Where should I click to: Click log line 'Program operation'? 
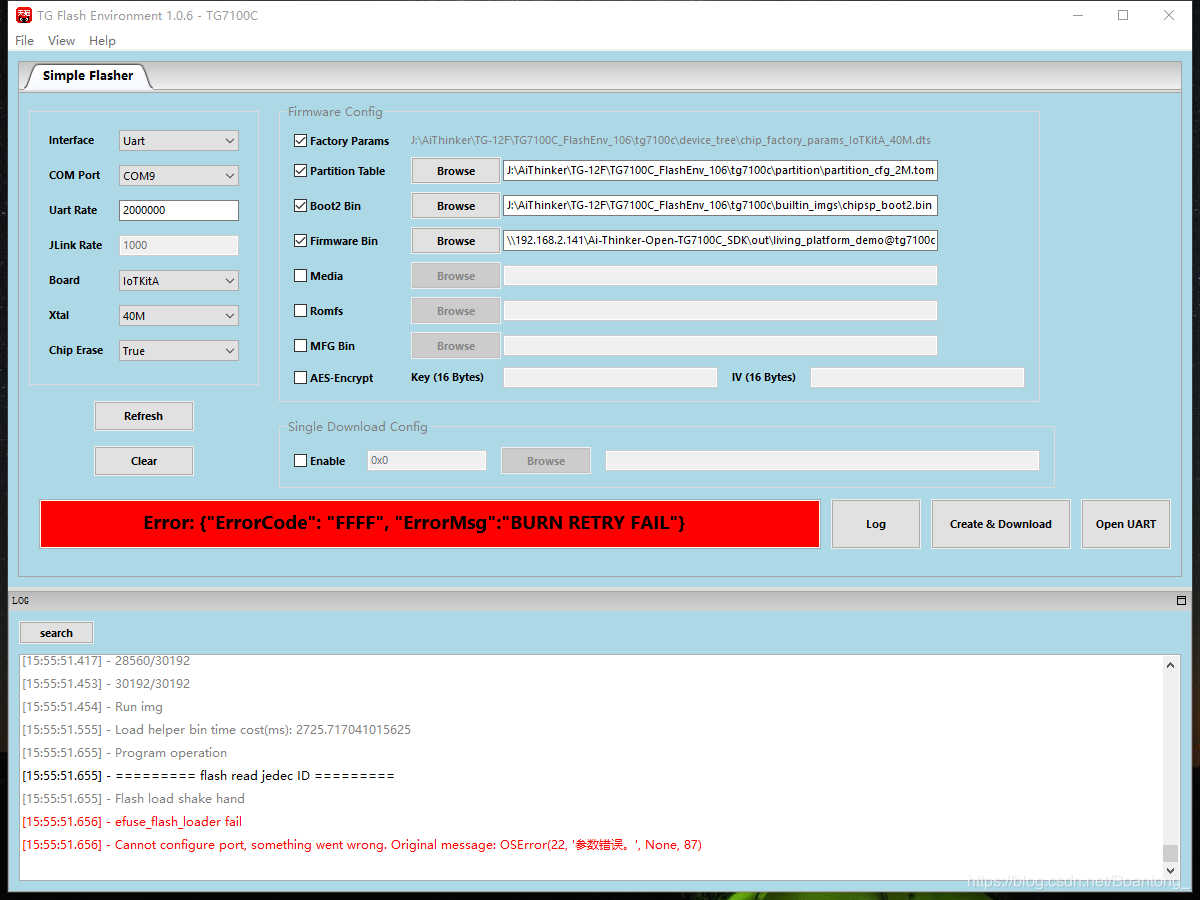click(x=125, y=753)
